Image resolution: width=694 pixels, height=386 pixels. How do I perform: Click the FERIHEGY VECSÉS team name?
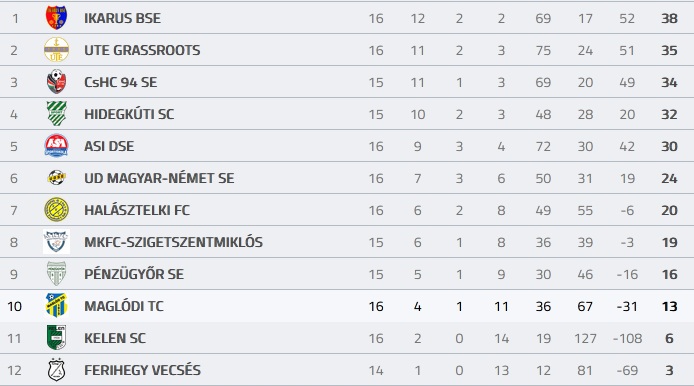click(143, 370)
